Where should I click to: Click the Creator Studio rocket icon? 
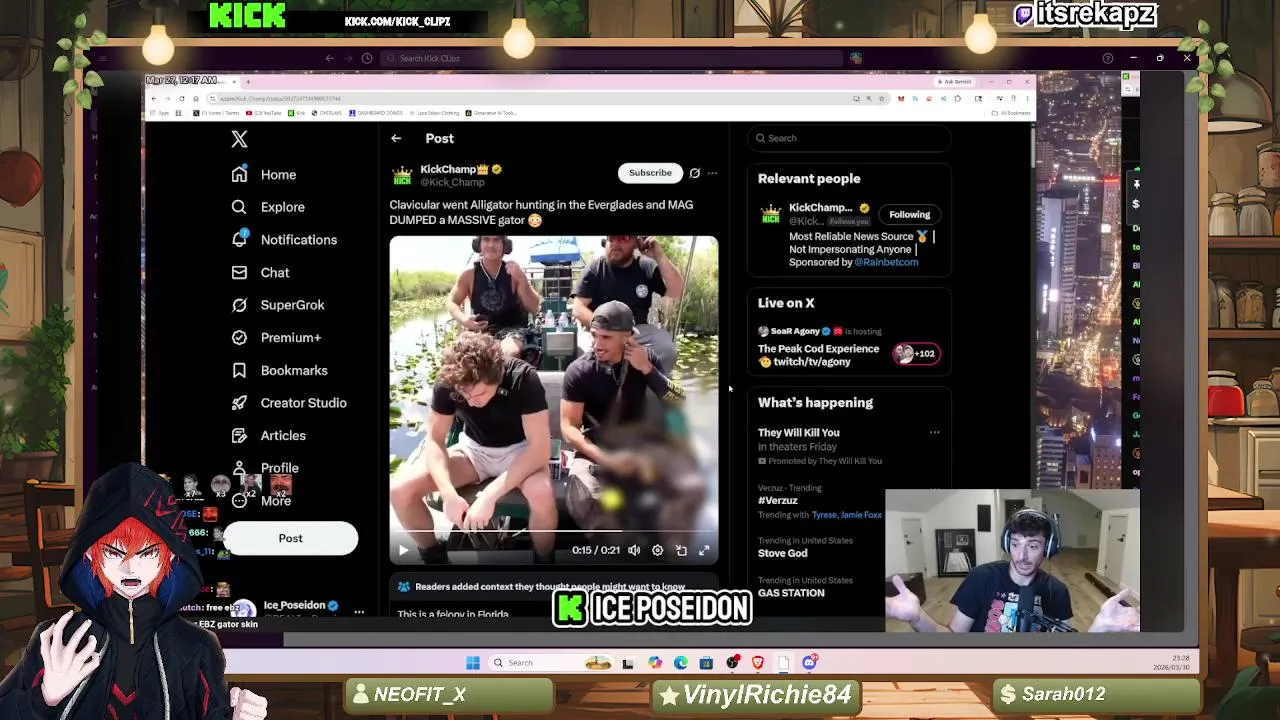coord(239,403)
